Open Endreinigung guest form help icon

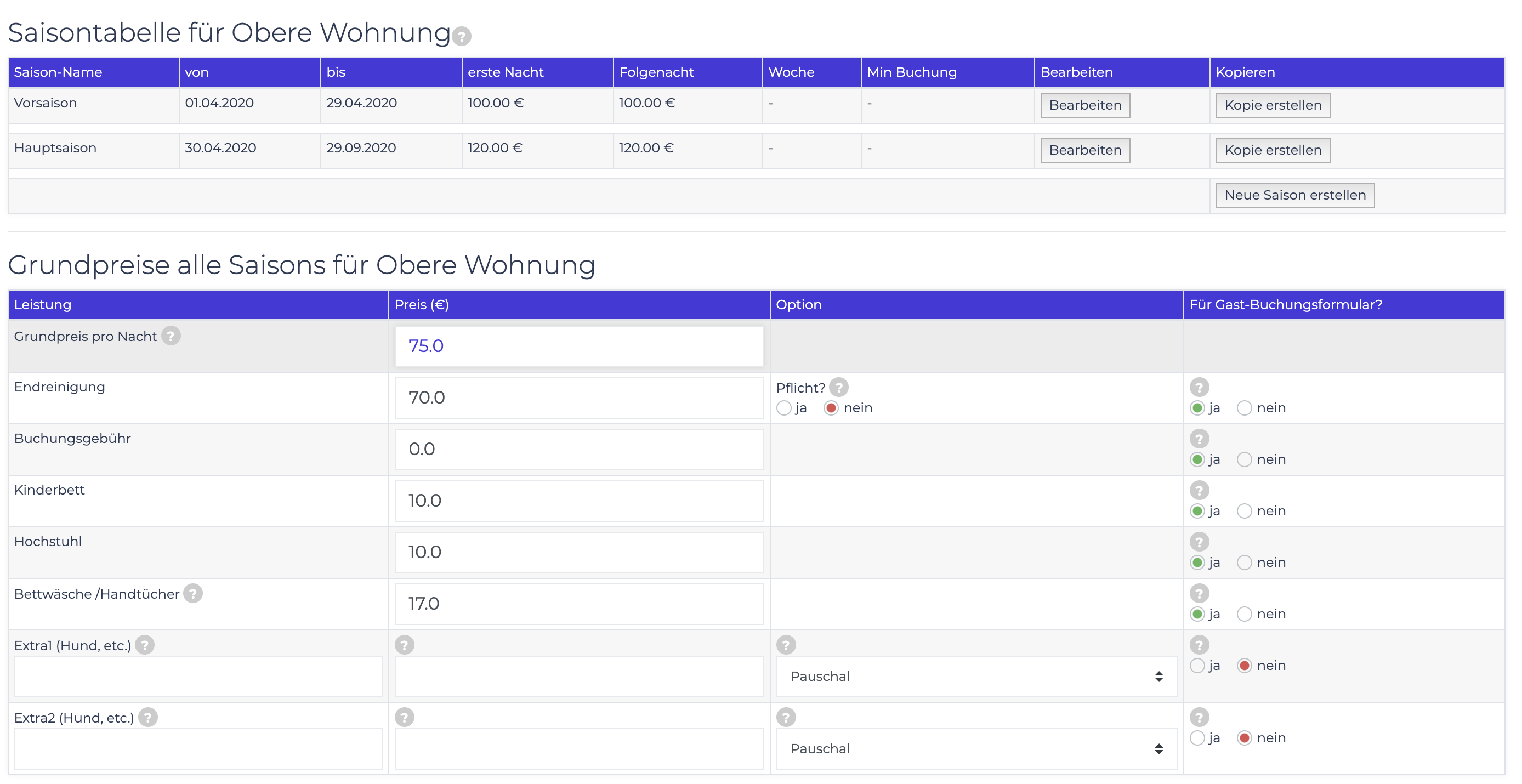(x=1199, y=387)
